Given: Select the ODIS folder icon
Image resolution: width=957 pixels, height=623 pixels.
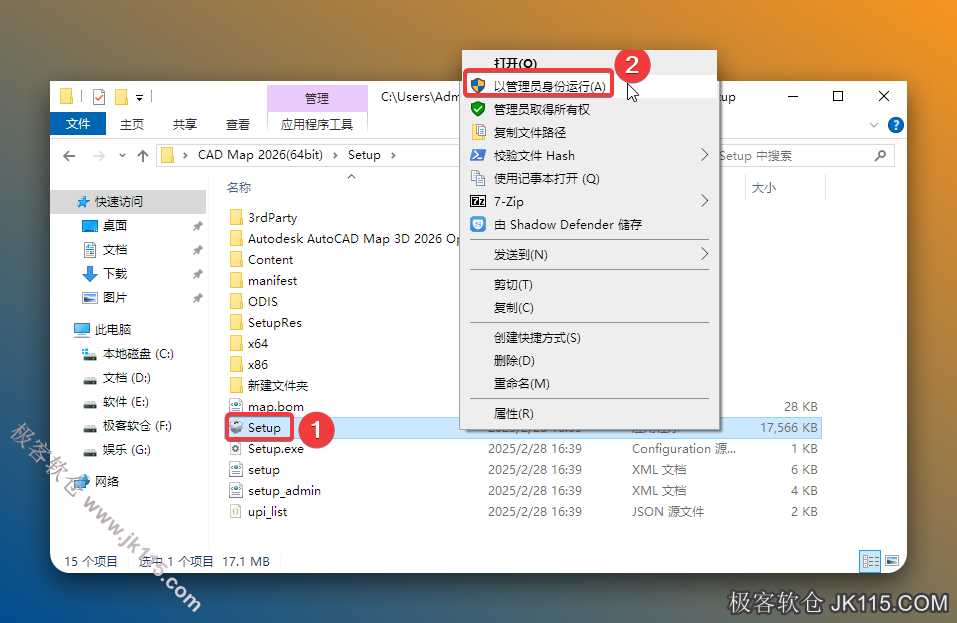Looking at the screenshot, I should point(236,301).
